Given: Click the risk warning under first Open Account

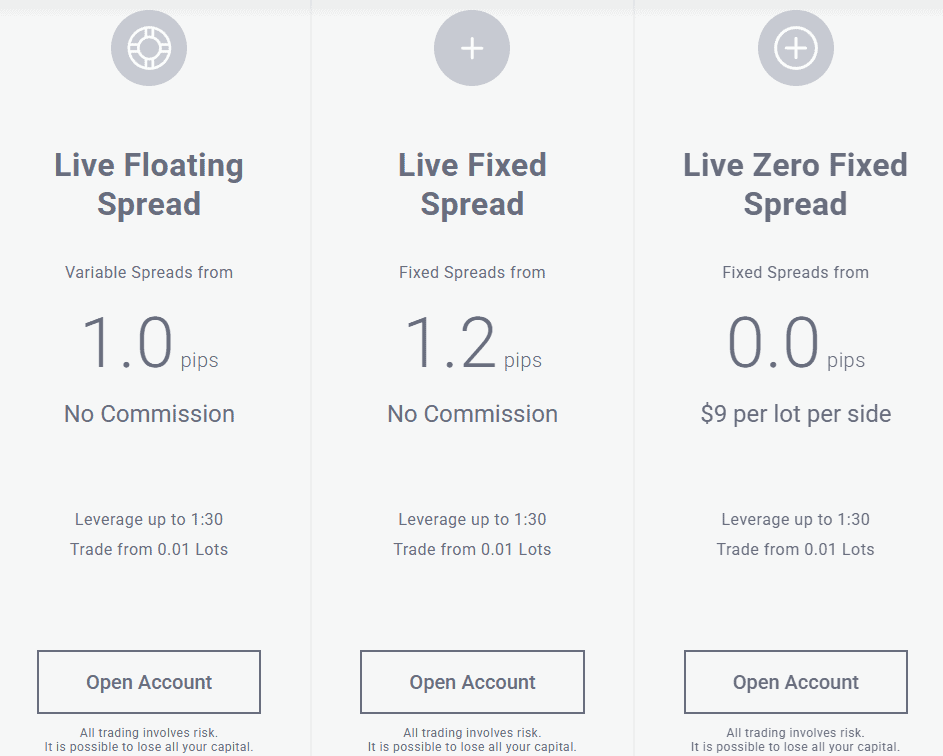Looking at the screenshot, I should coord(148,739).
